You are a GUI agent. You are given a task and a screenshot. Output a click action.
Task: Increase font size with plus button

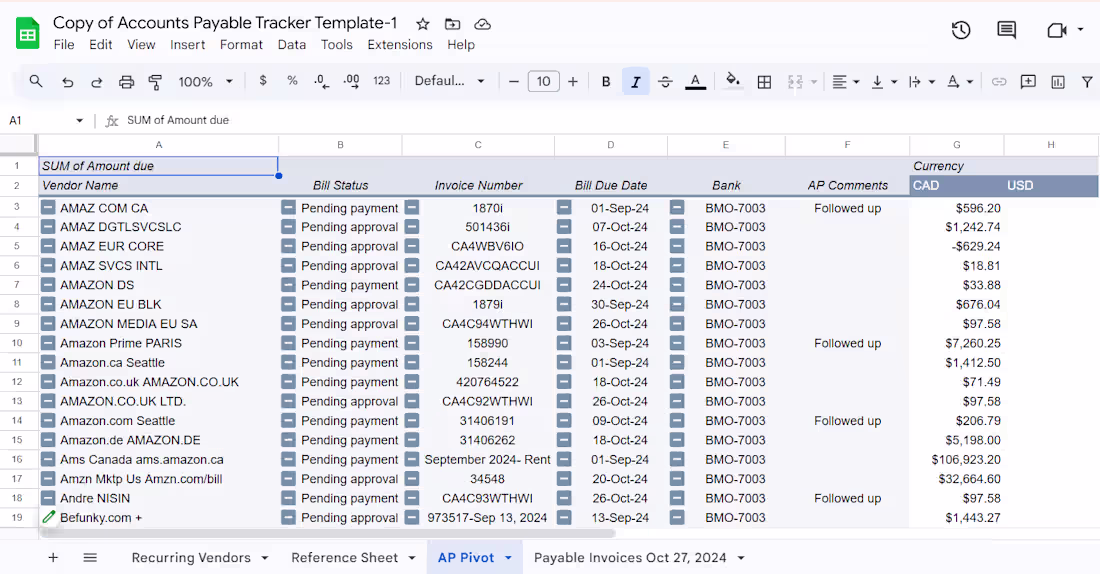click(x=573, y=82)
